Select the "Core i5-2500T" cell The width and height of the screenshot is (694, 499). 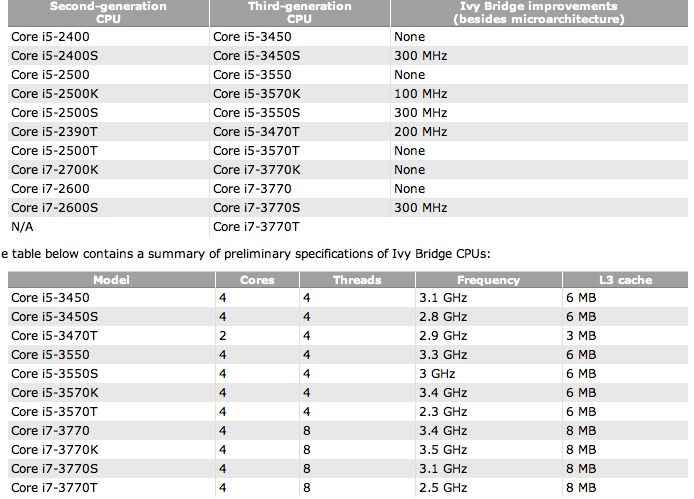pyautogui.click(x=54, y=151)
